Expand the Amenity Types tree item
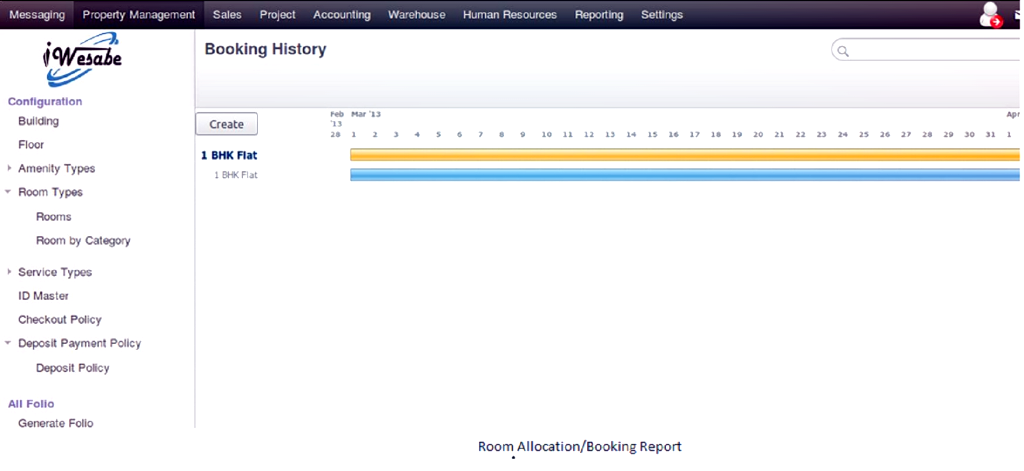 (x=9, y=168)
